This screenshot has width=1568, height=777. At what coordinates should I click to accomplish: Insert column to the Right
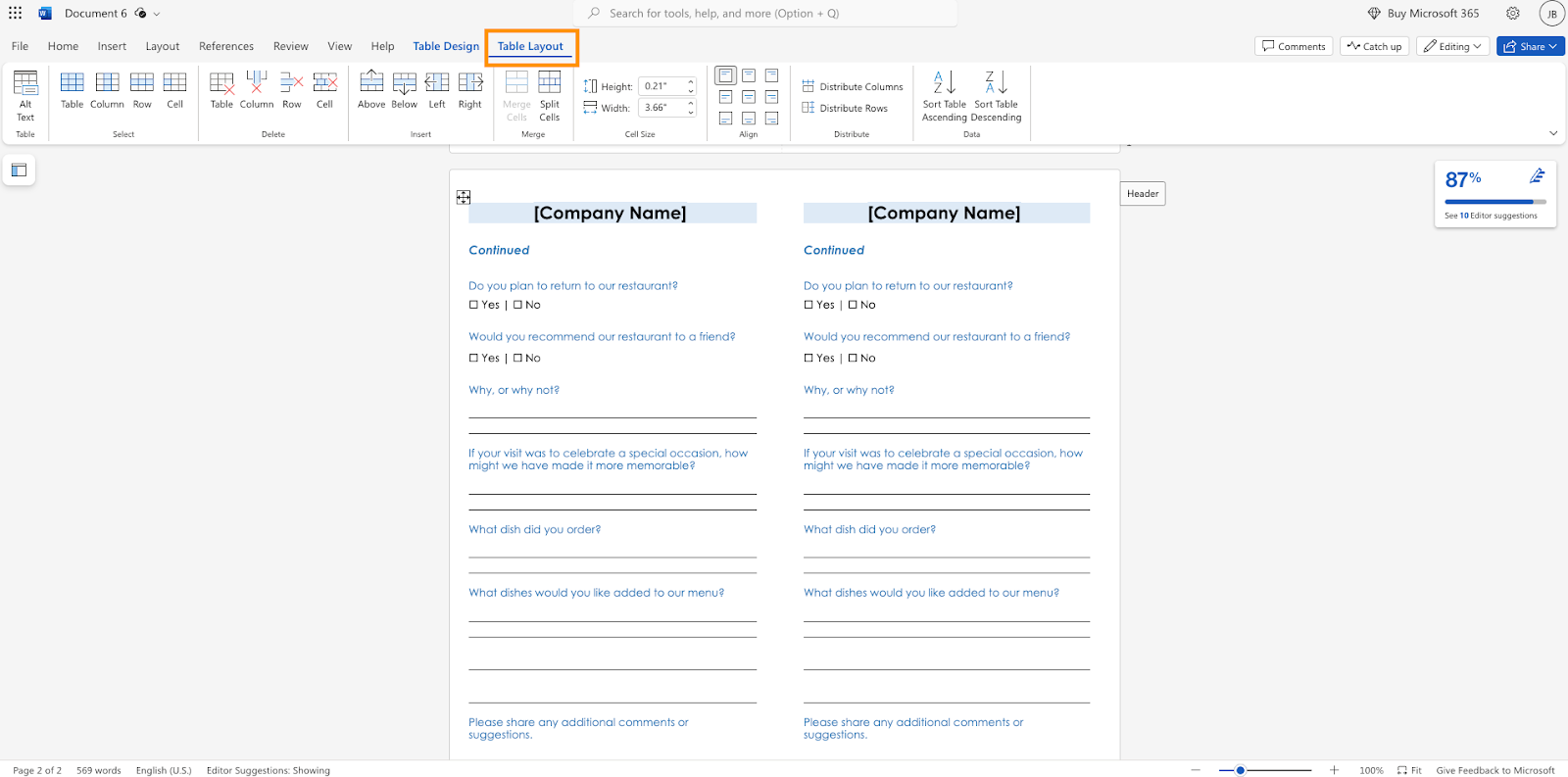470,90
